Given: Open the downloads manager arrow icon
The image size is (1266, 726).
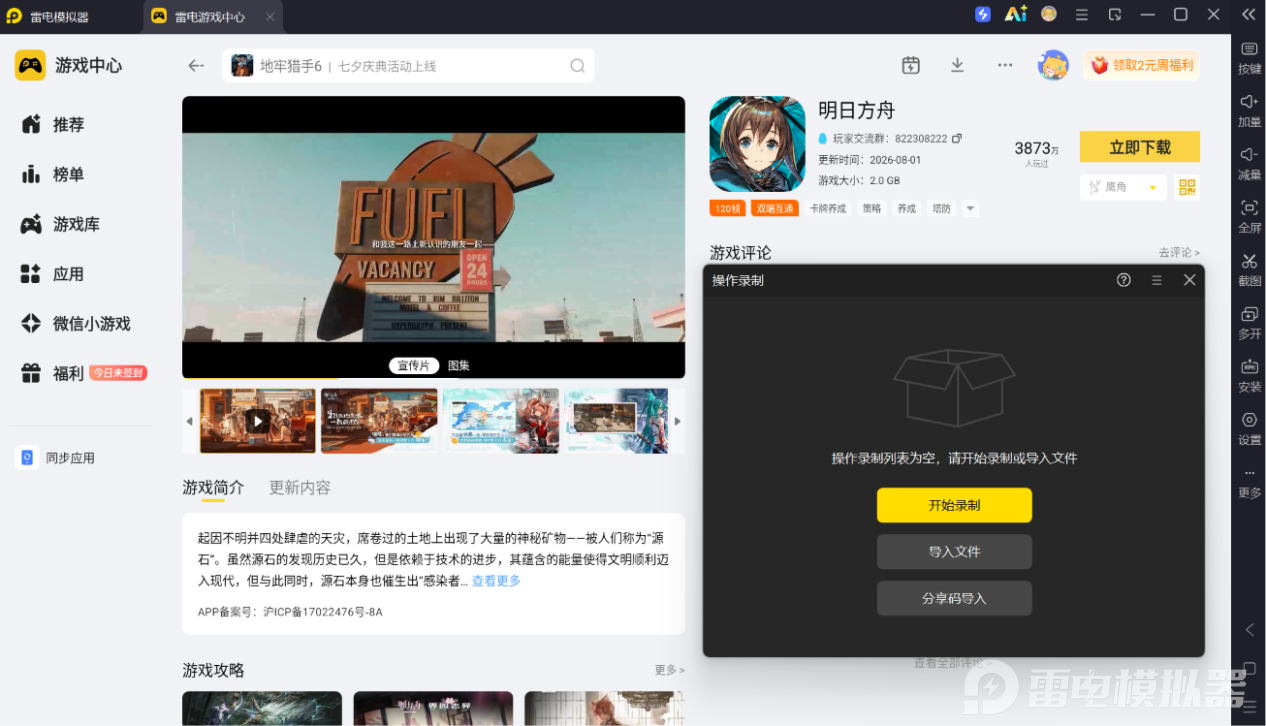Looking at the screenshot, I should point(957,65).
